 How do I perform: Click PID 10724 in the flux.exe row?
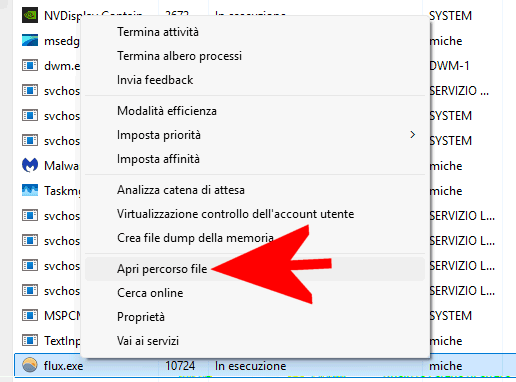tap(180, 366)
